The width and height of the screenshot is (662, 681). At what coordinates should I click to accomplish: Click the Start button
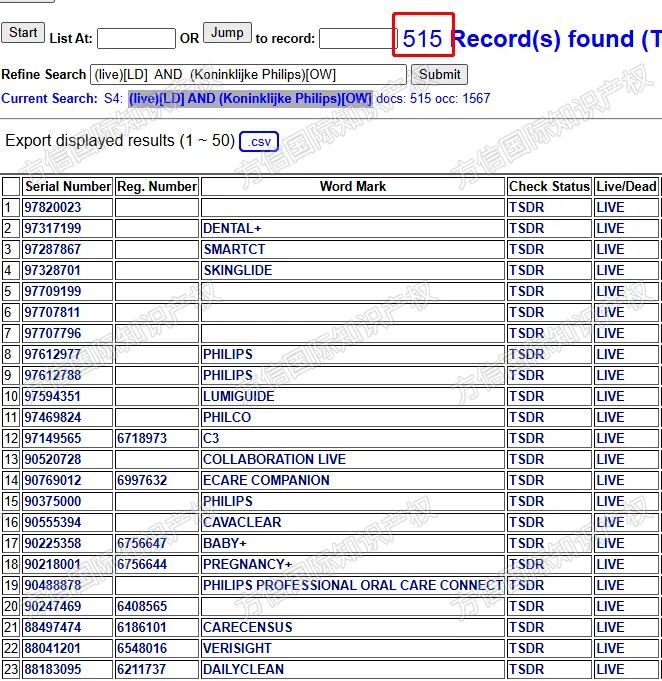[23, 33]
